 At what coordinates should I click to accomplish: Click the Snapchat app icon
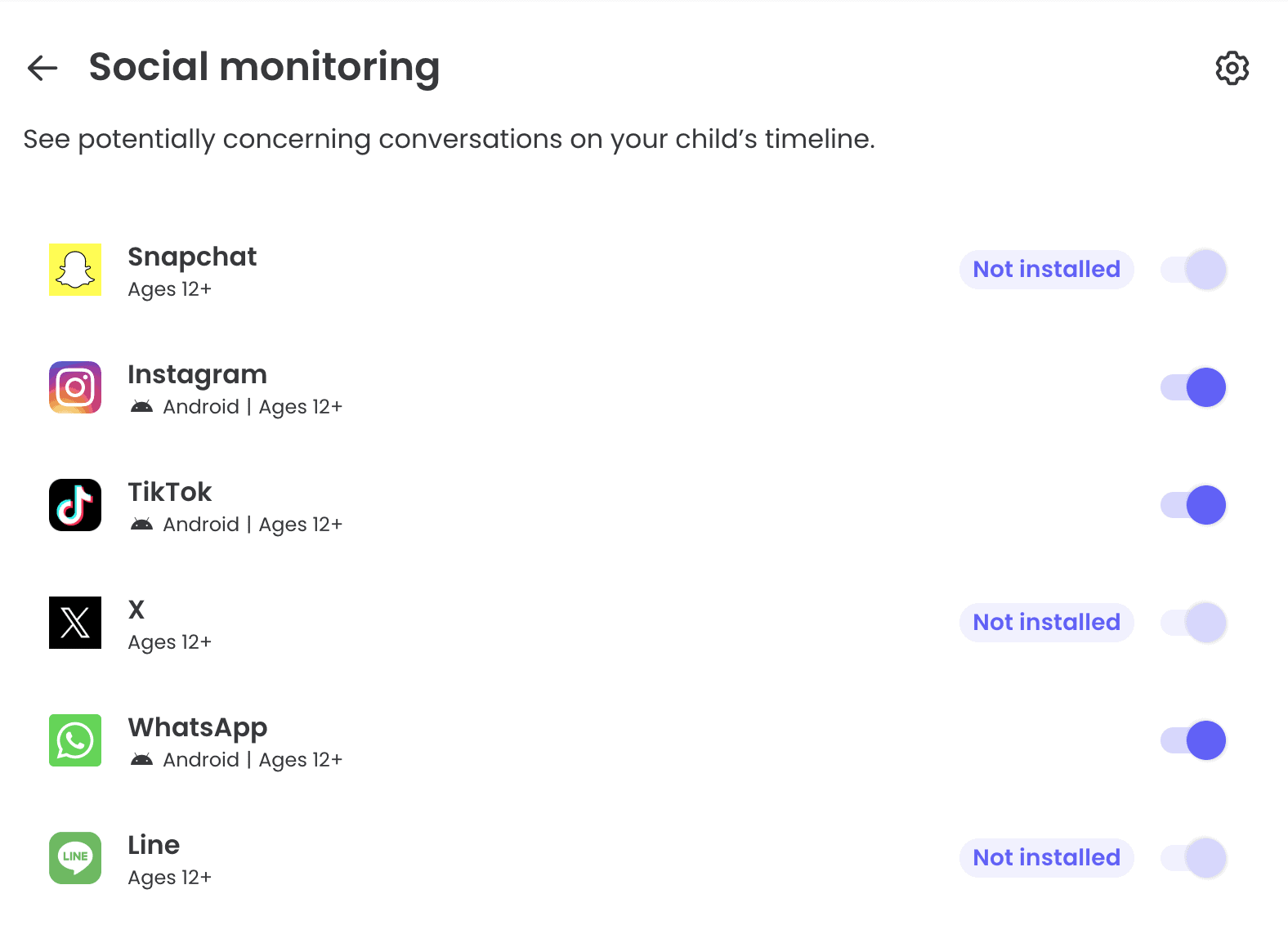74,270
